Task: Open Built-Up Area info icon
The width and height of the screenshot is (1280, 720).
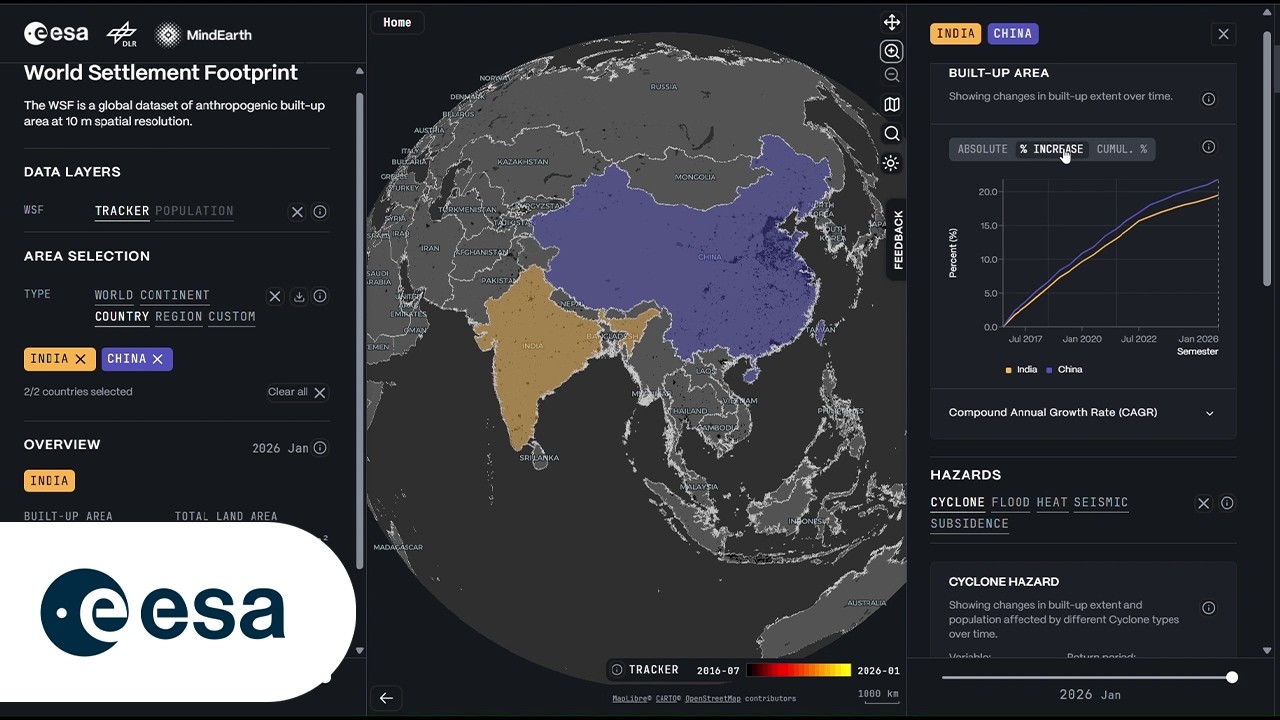Action: (1208, 99)
